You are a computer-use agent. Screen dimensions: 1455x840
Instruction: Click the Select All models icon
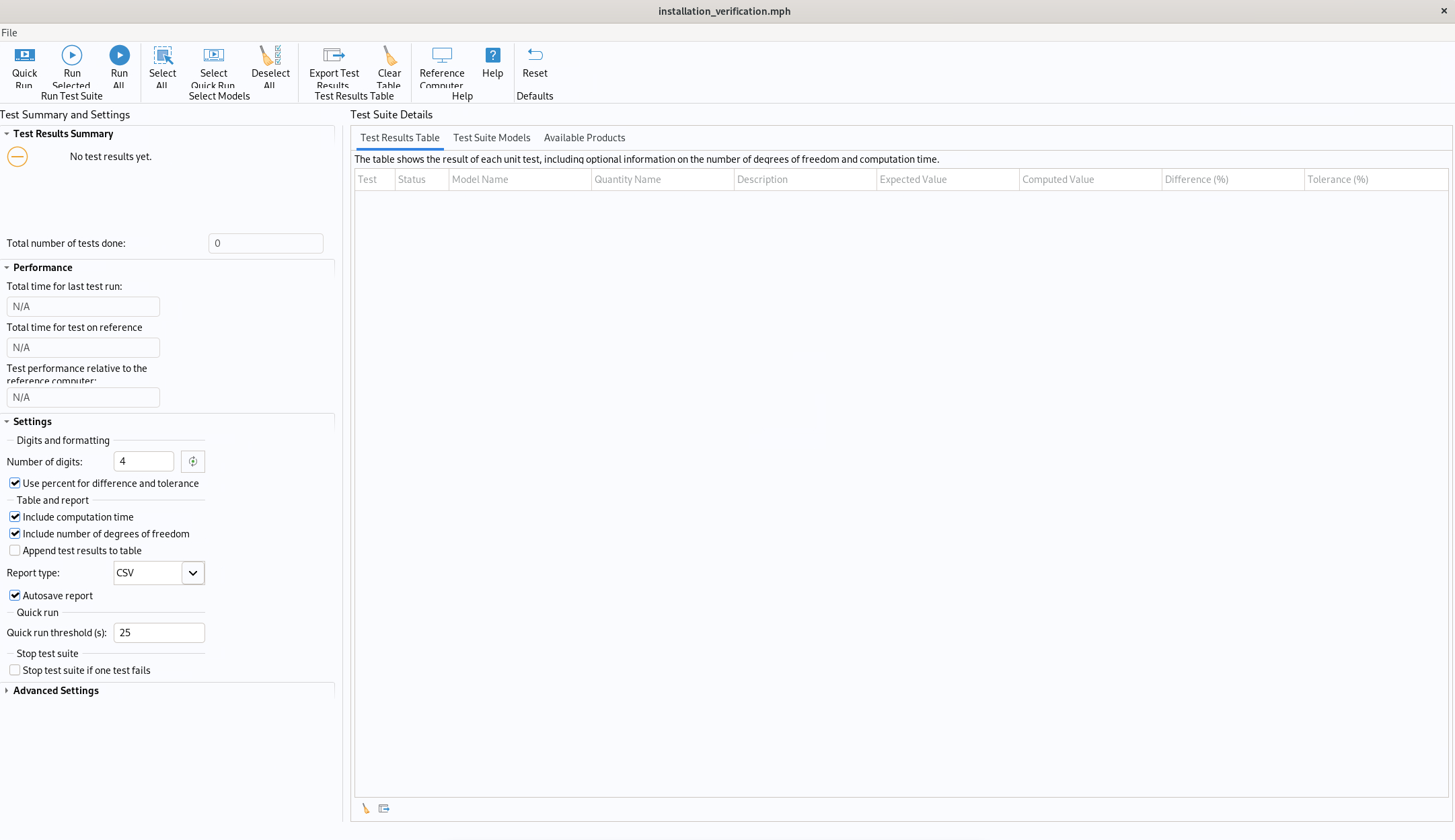tap(163, 55)
